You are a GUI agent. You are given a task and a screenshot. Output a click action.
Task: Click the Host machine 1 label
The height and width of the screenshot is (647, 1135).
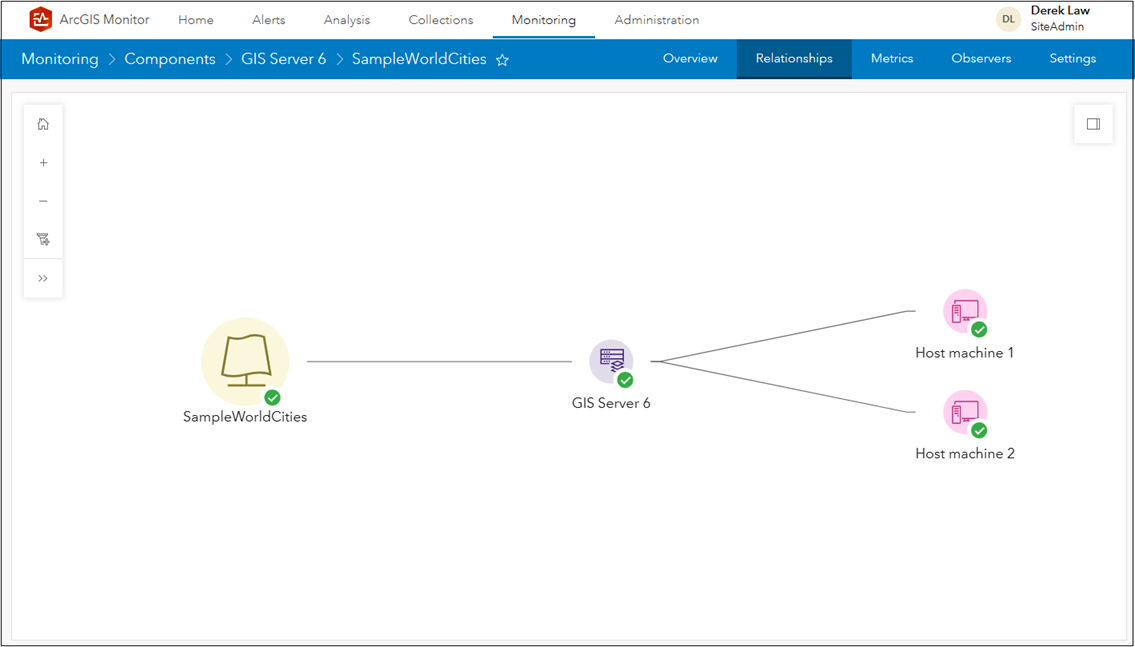point(965,353)
